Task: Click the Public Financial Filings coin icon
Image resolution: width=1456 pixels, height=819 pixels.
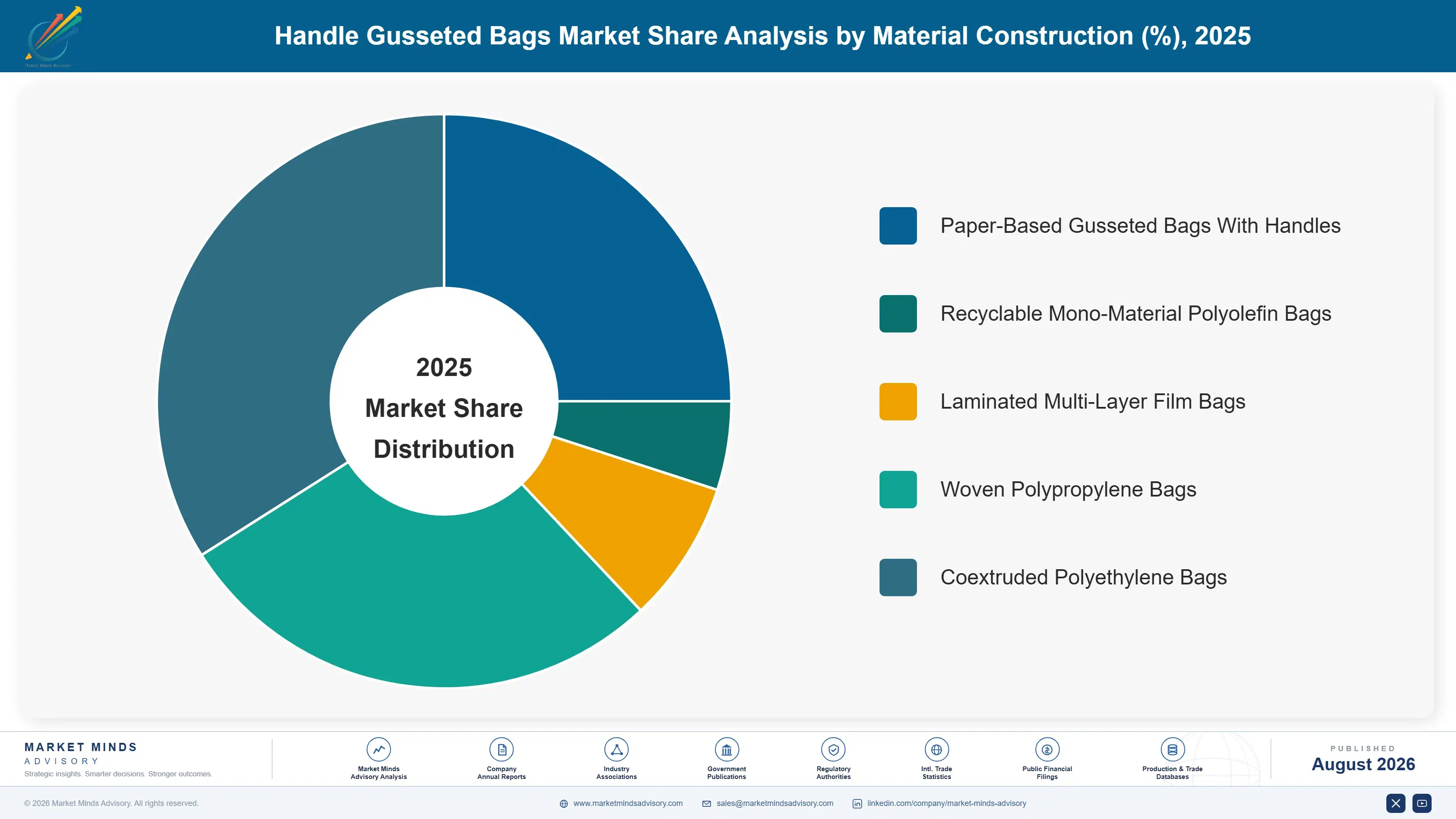Action: 1047,749
